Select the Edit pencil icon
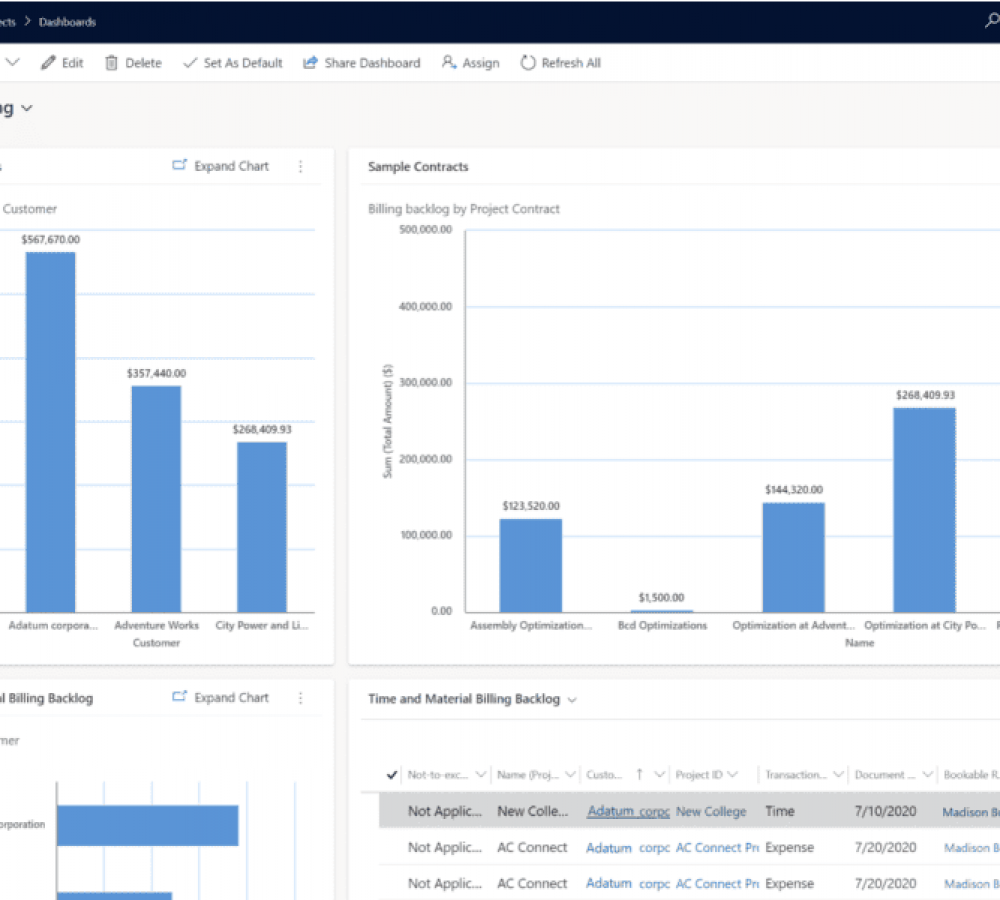 point(48,62)
